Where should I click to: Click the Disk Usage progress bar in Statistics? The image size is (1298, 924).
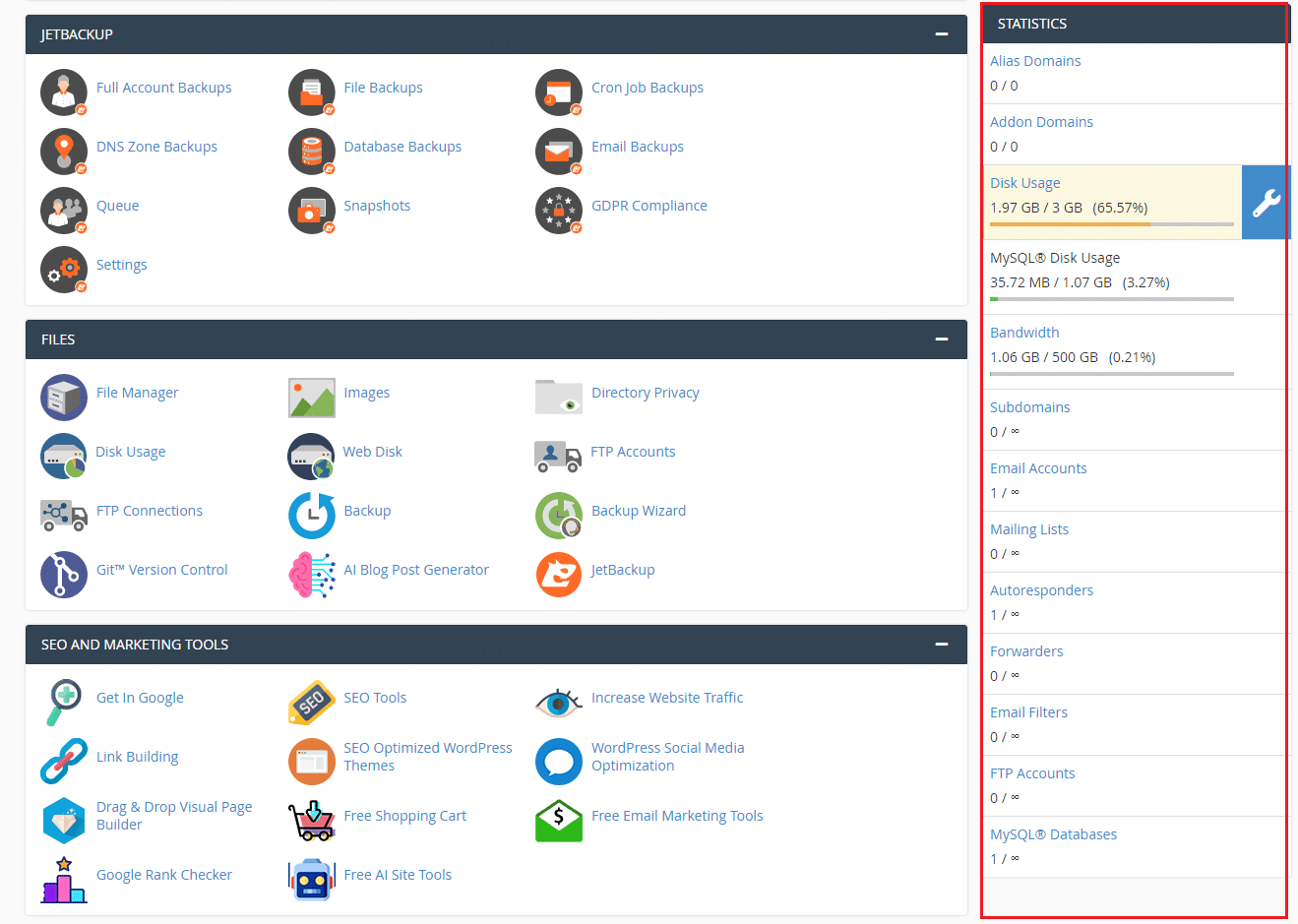coord(1111,224)
